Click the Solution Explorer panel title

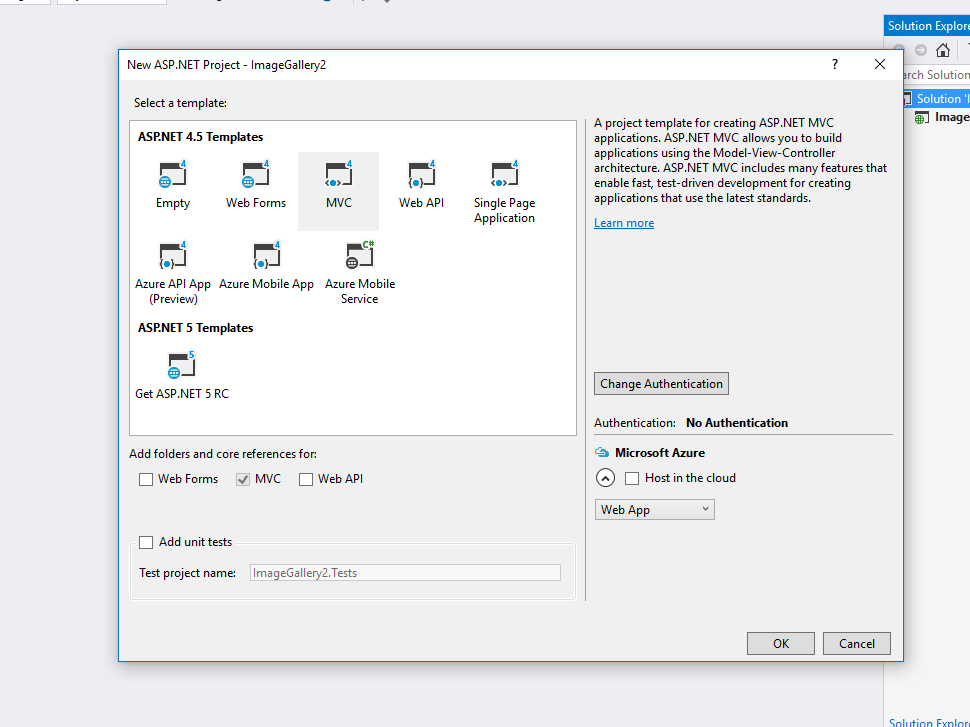[x=928, y=26]
